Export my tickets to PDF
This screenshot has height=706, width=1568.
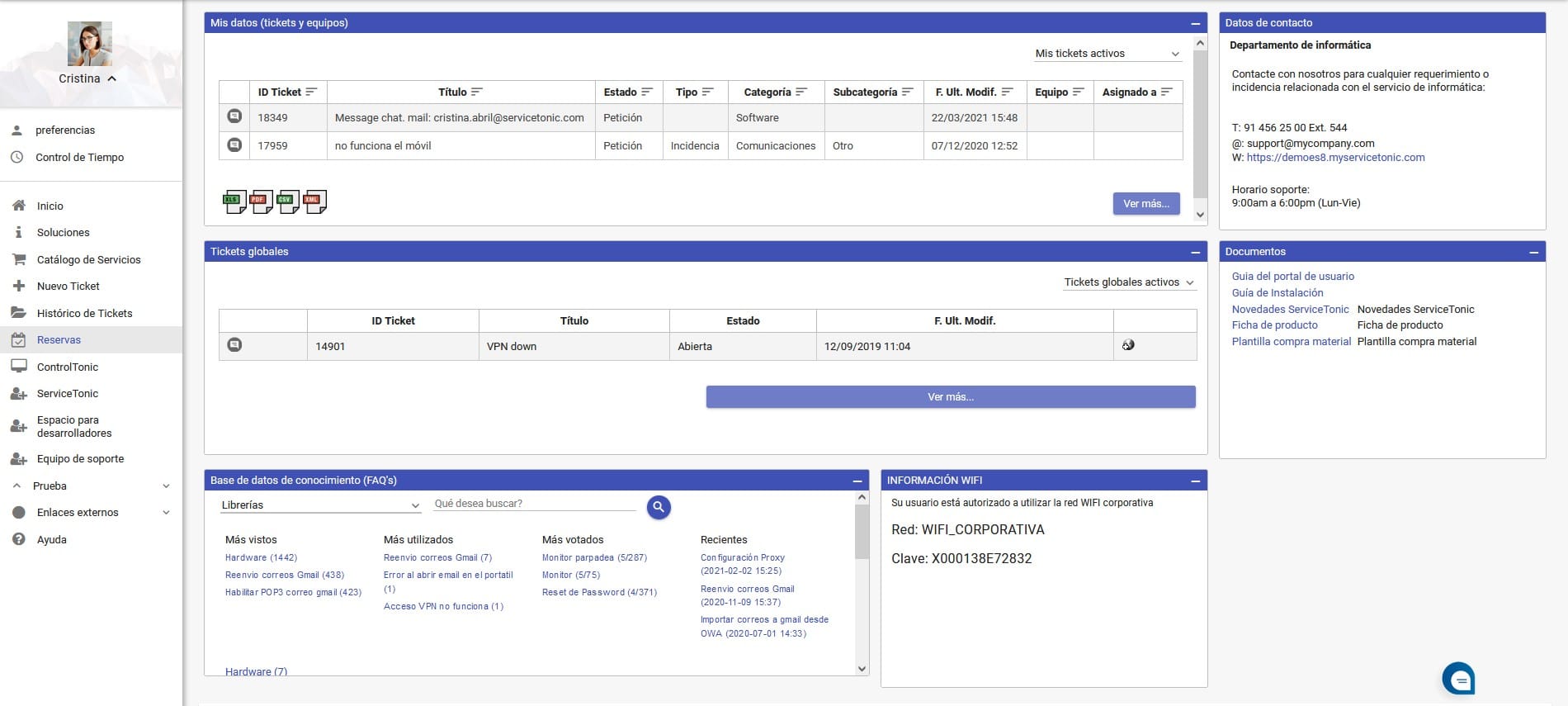coord(262,201)
